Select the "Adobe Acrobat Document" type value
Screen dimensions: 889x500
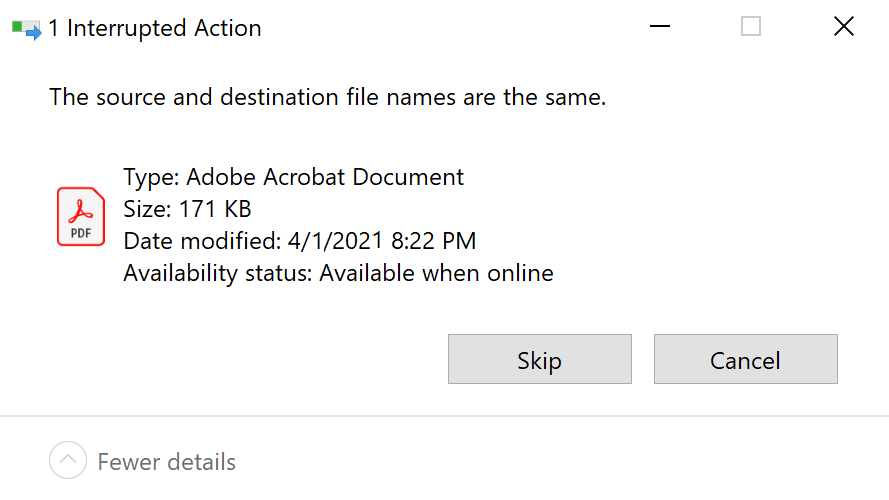(x=325, y=178)
